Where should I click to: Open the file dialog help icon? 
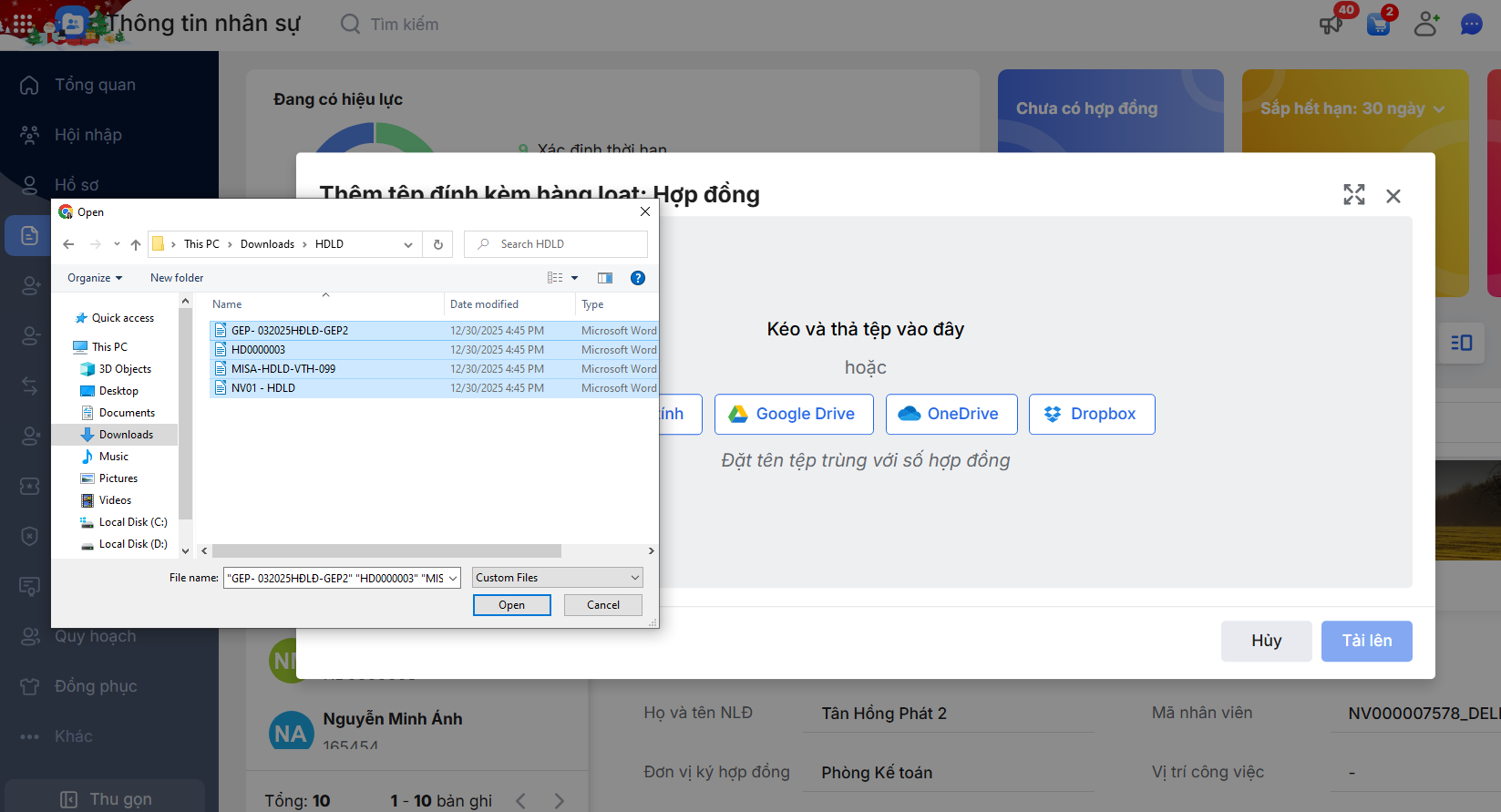coord(638,278)
